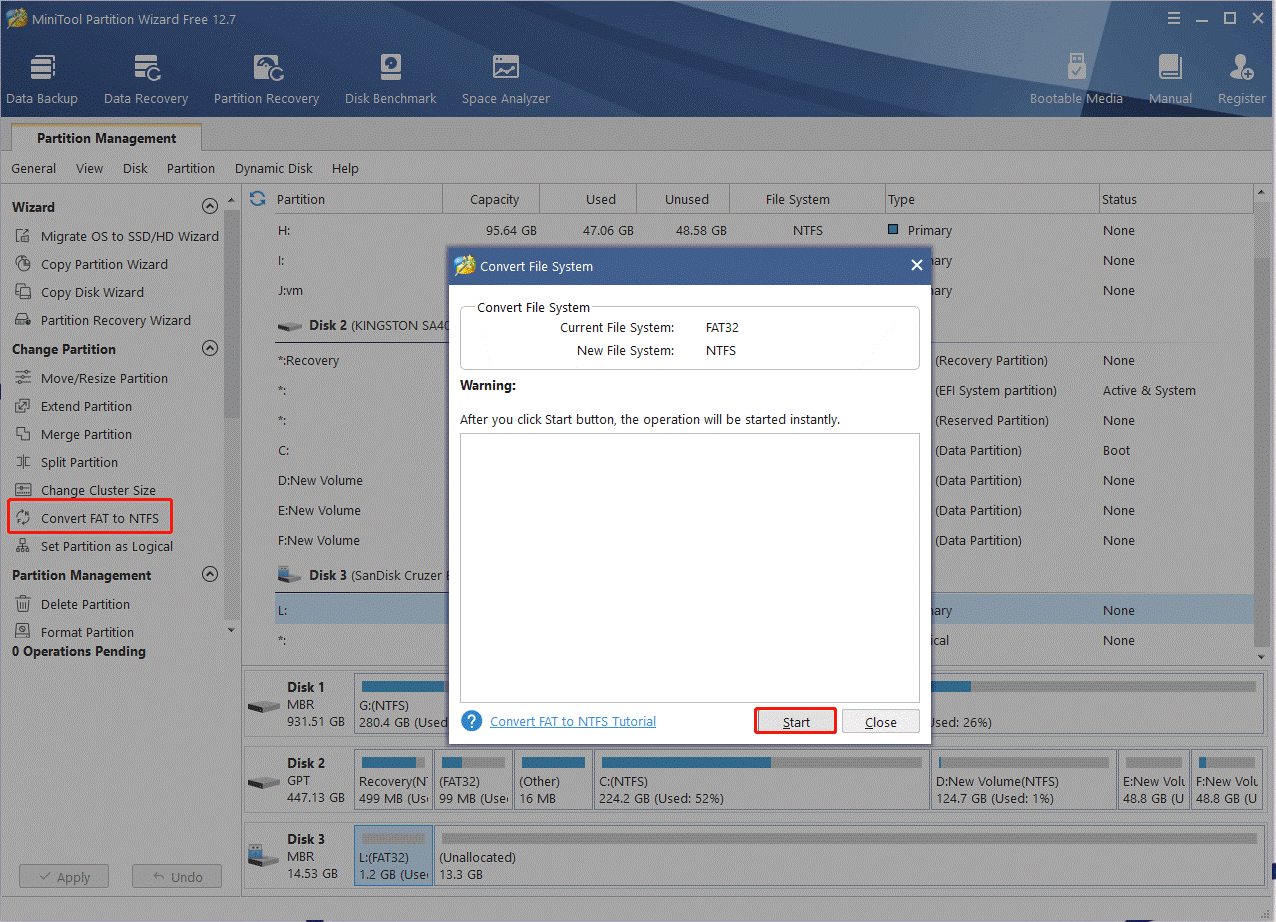Open the General menu
Screen dimensions: 1276x922
pos(34,169)
